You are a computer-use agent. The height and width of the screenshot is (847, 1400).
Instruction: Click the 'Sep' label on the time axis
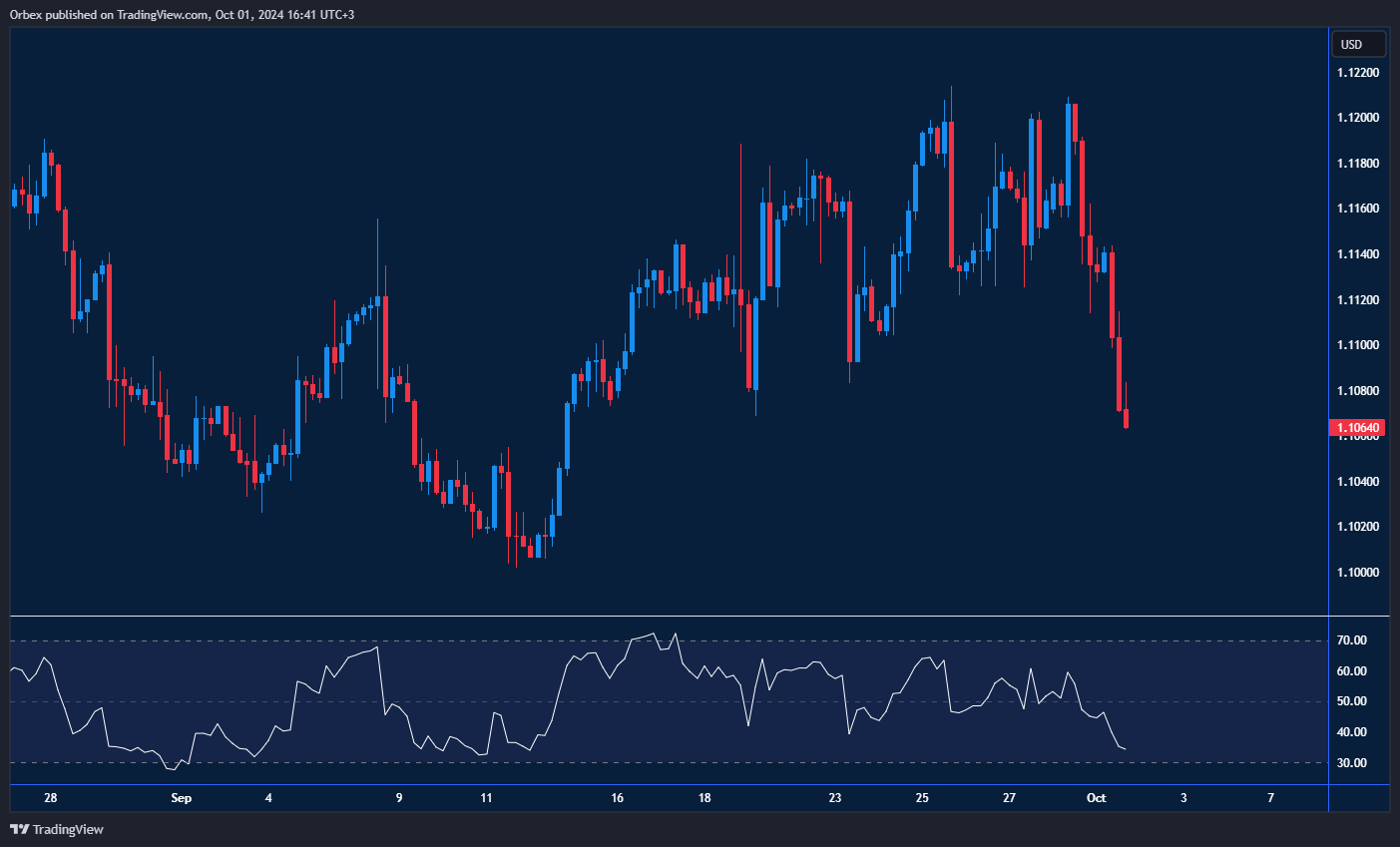[181, 798]
